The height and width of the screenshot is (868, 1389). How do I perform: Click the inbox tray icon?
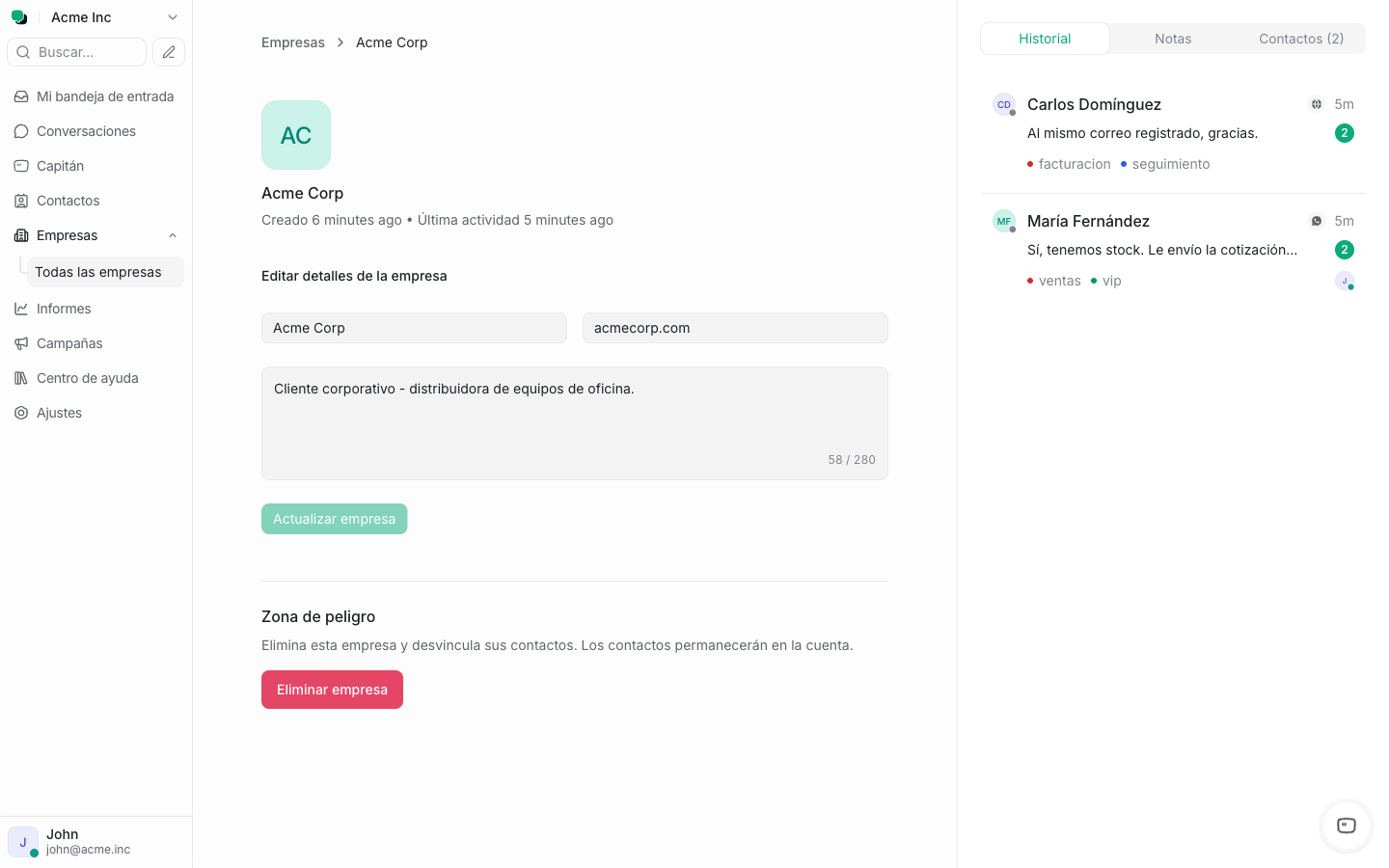pyautogui.click(x=21, y=96)
